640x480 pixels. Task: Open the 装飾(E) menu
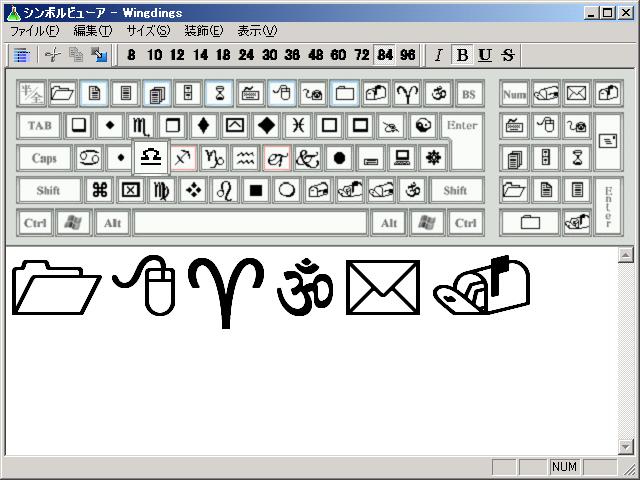204,31
